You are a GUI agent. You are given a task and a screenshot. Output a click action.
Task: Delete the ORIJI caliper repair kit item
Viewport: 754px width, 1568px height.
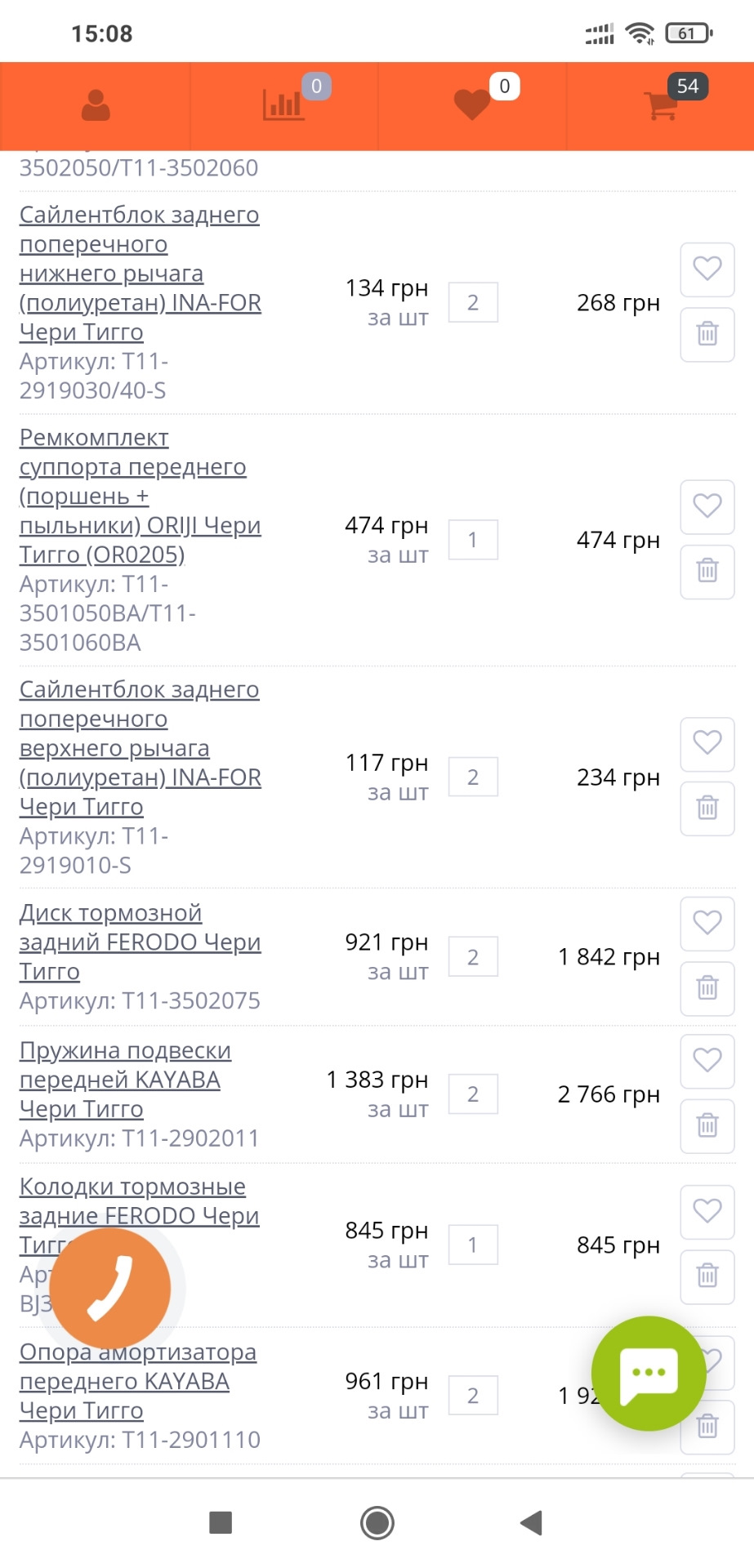click(x=707, y=571)
